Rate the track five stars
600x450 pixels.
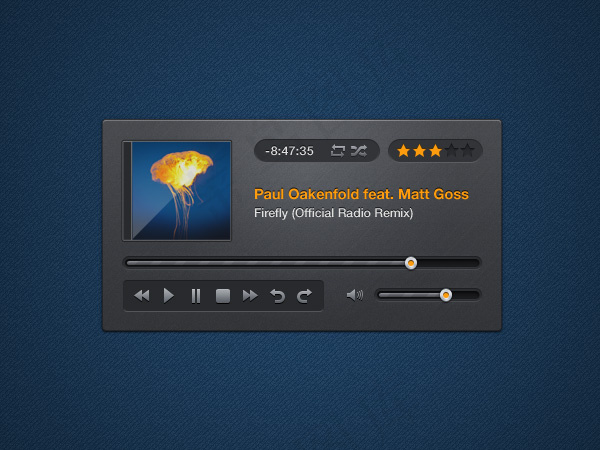click(x=468, y=151)
